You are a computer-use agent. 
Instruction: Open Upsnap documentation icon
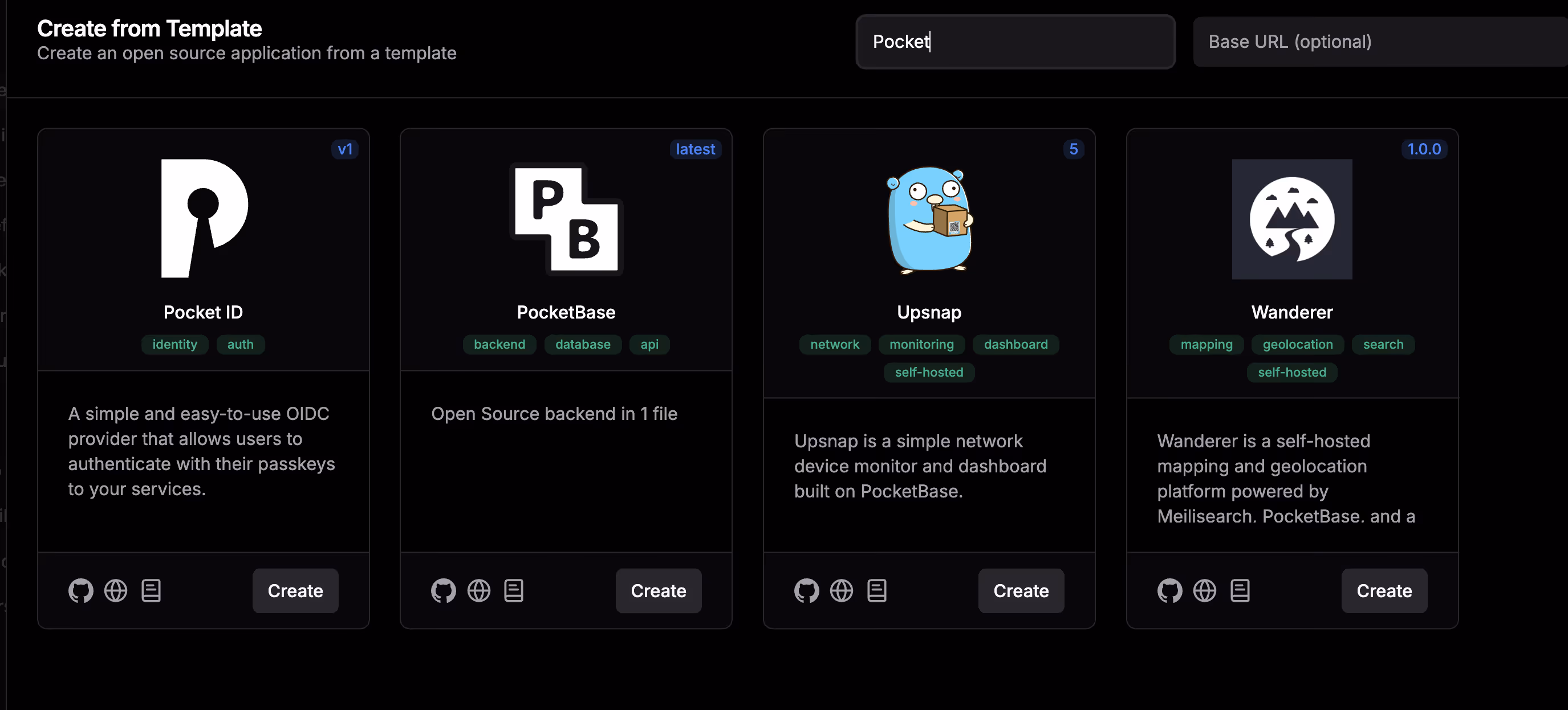876,590
